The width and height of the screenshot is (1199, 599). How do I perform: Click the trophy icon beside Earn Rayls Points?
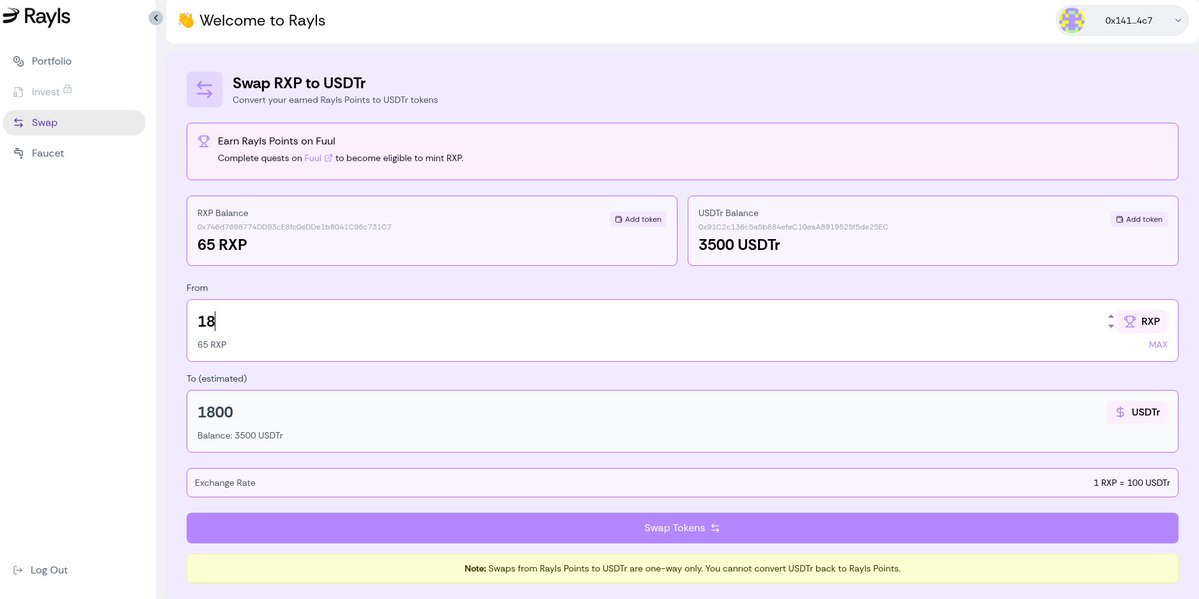pos(204,140)
